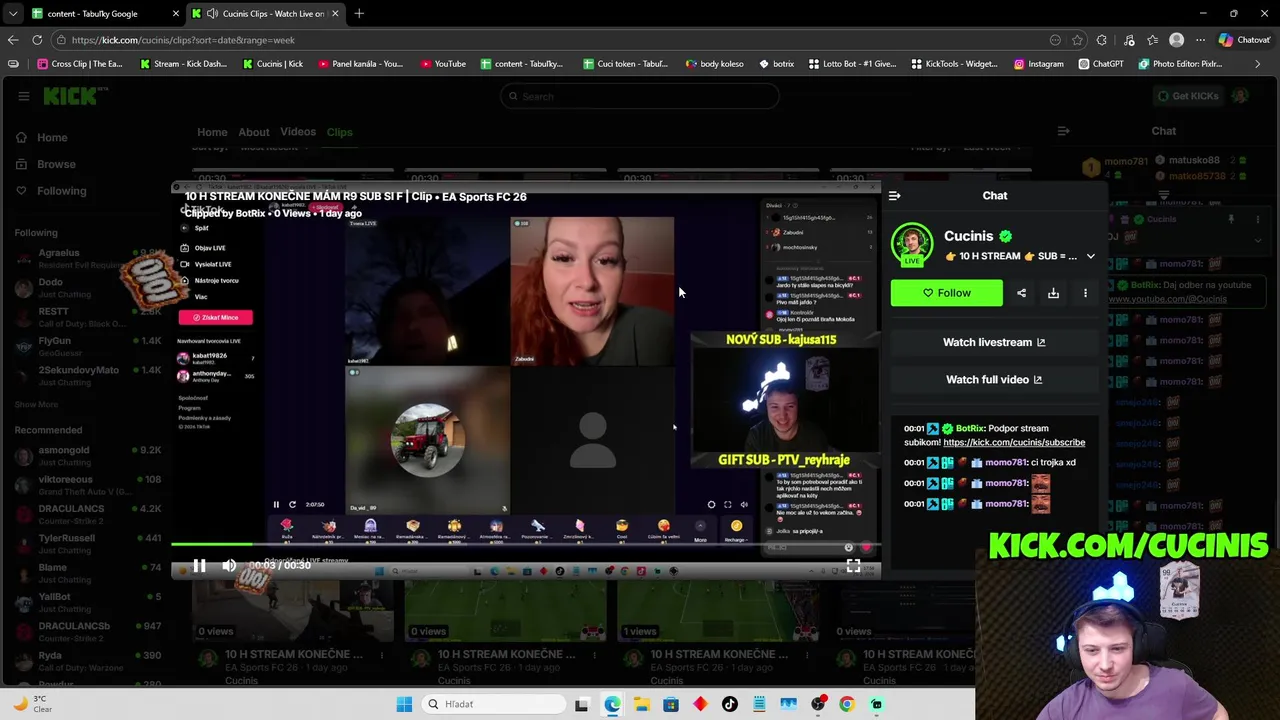Image resolution: width=1280 pixels, height=720 pixels.
Task: Open Browse in Kick sidebar
Action: point(56,164)
